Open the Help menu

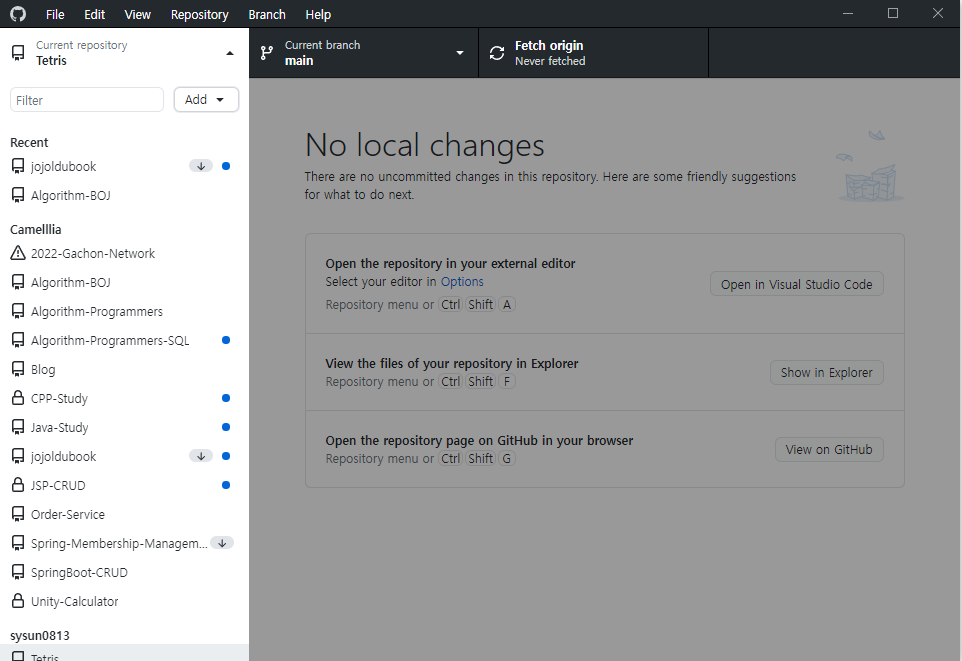pos(318,14)
